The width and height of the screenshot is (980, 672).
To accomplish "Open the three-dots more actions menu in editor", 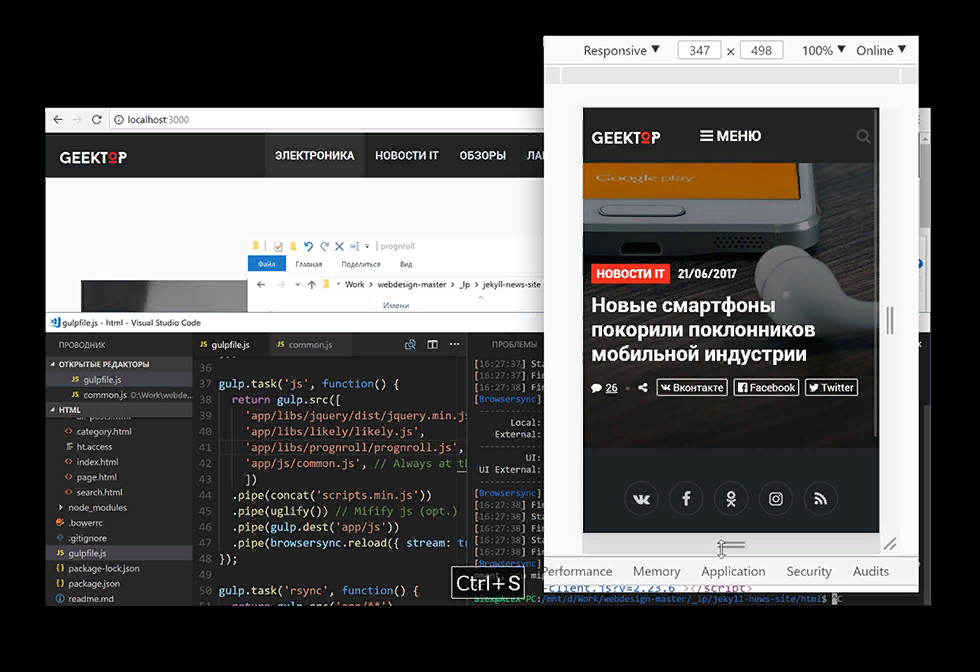I will [453, 344].
